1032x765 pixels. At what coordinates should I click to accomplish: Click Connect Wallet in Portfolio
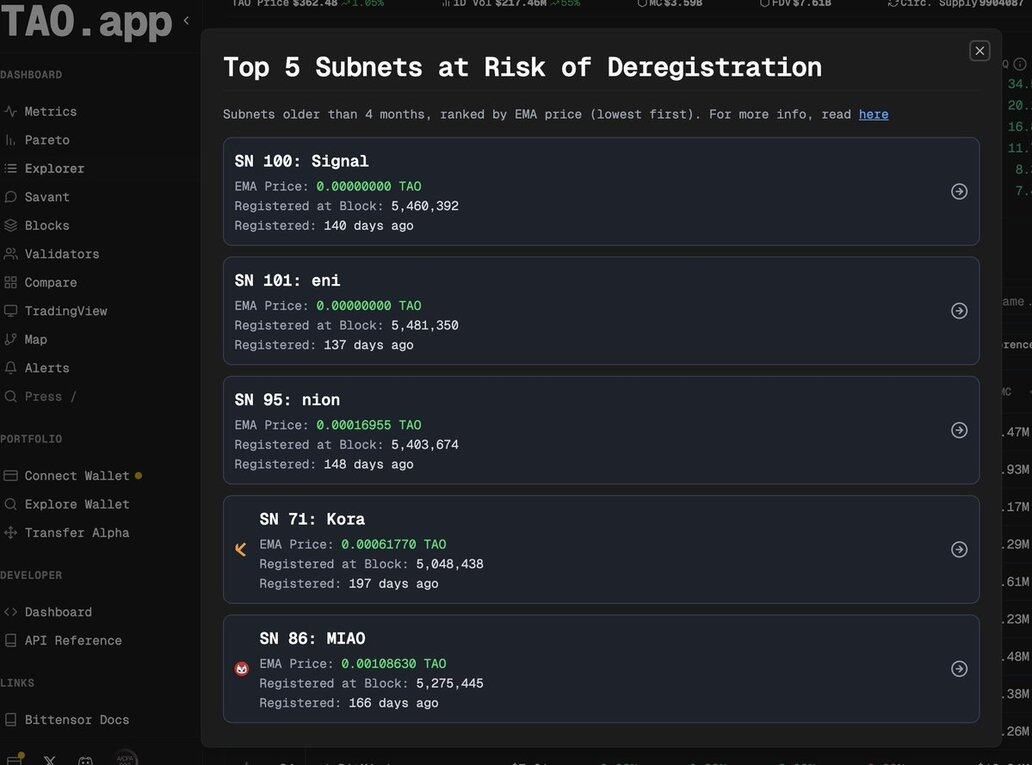pyautogui.click(x=77, y=475)
